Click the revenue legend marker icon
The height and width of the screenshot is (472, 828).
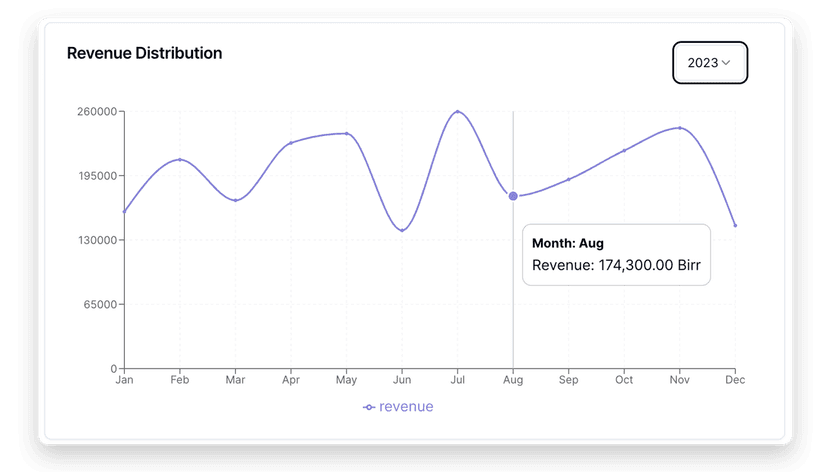tap(369, 407)
